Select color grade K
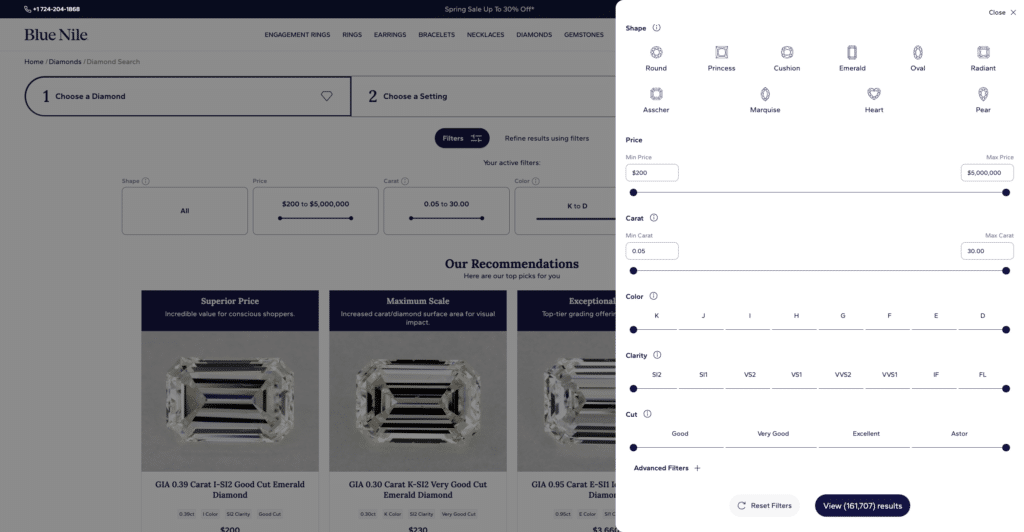Viewport: 1024px width, 532px height. 656,315
